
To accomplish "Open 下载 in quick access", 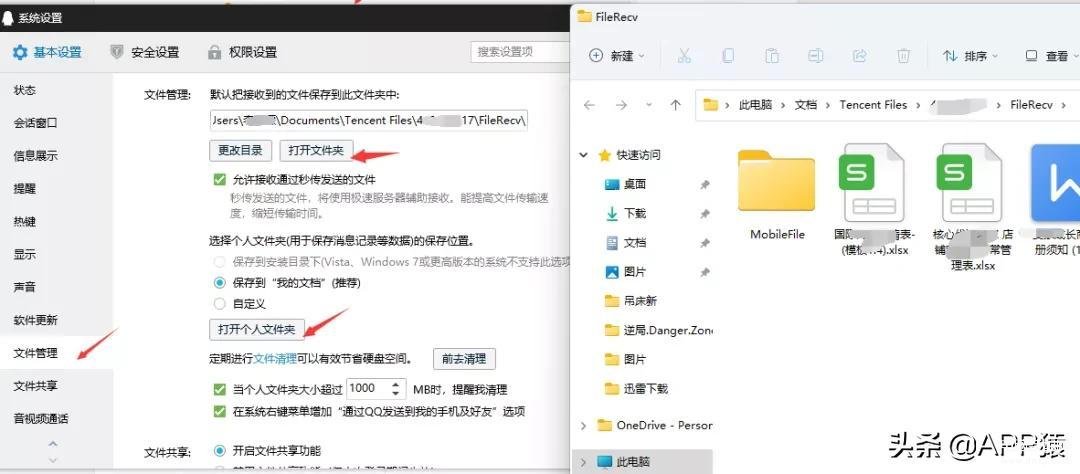I will (625, 214).
